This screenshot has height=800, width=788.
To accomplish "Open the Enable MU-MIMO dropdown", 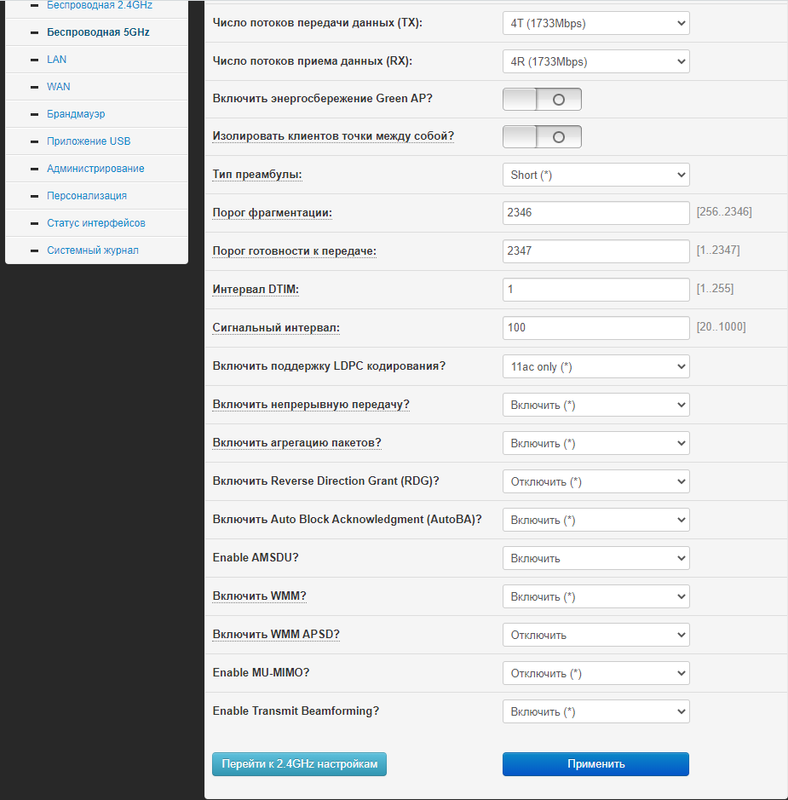I will (596, 673).
